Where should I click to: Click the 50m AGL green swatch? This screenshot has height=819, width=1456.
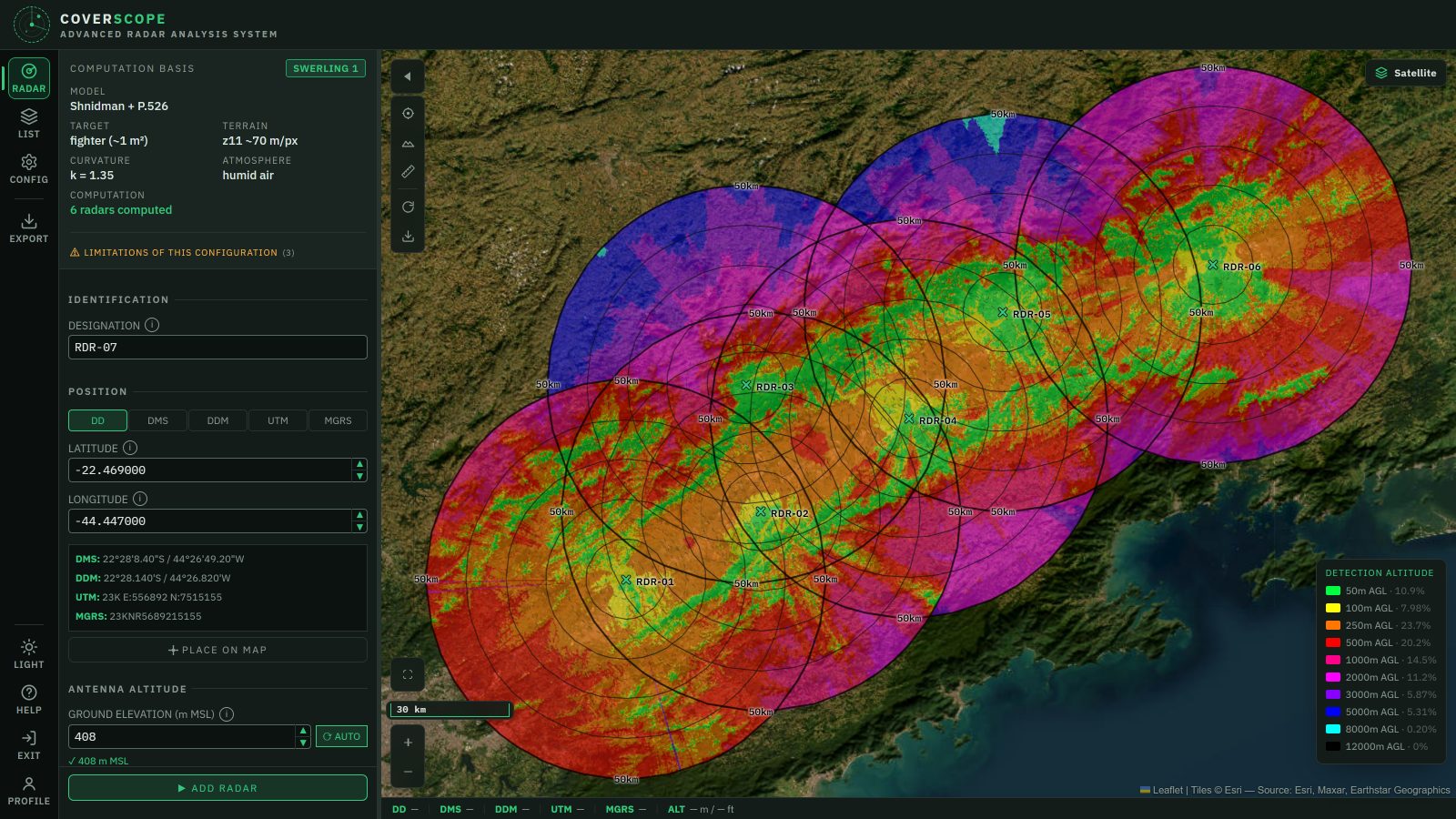tap(1333, 591)
